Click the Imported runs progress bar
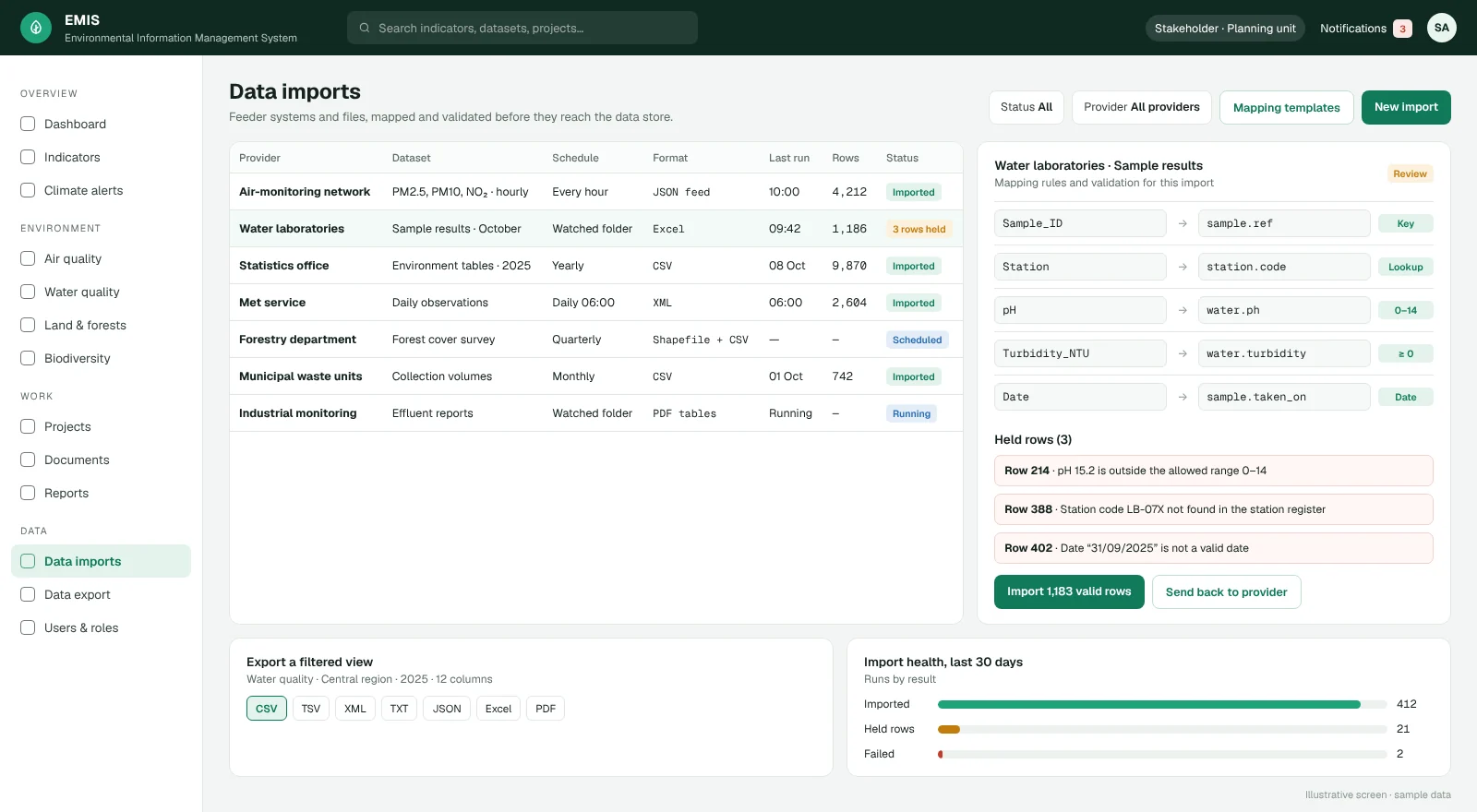This screenshot has width=1477, height=812. coord(1162,704)
